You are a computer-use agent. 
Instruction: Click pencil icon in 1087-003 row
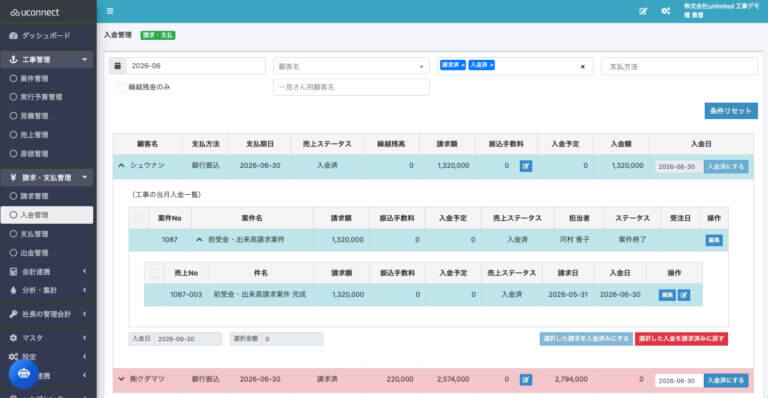coord(684,295)
